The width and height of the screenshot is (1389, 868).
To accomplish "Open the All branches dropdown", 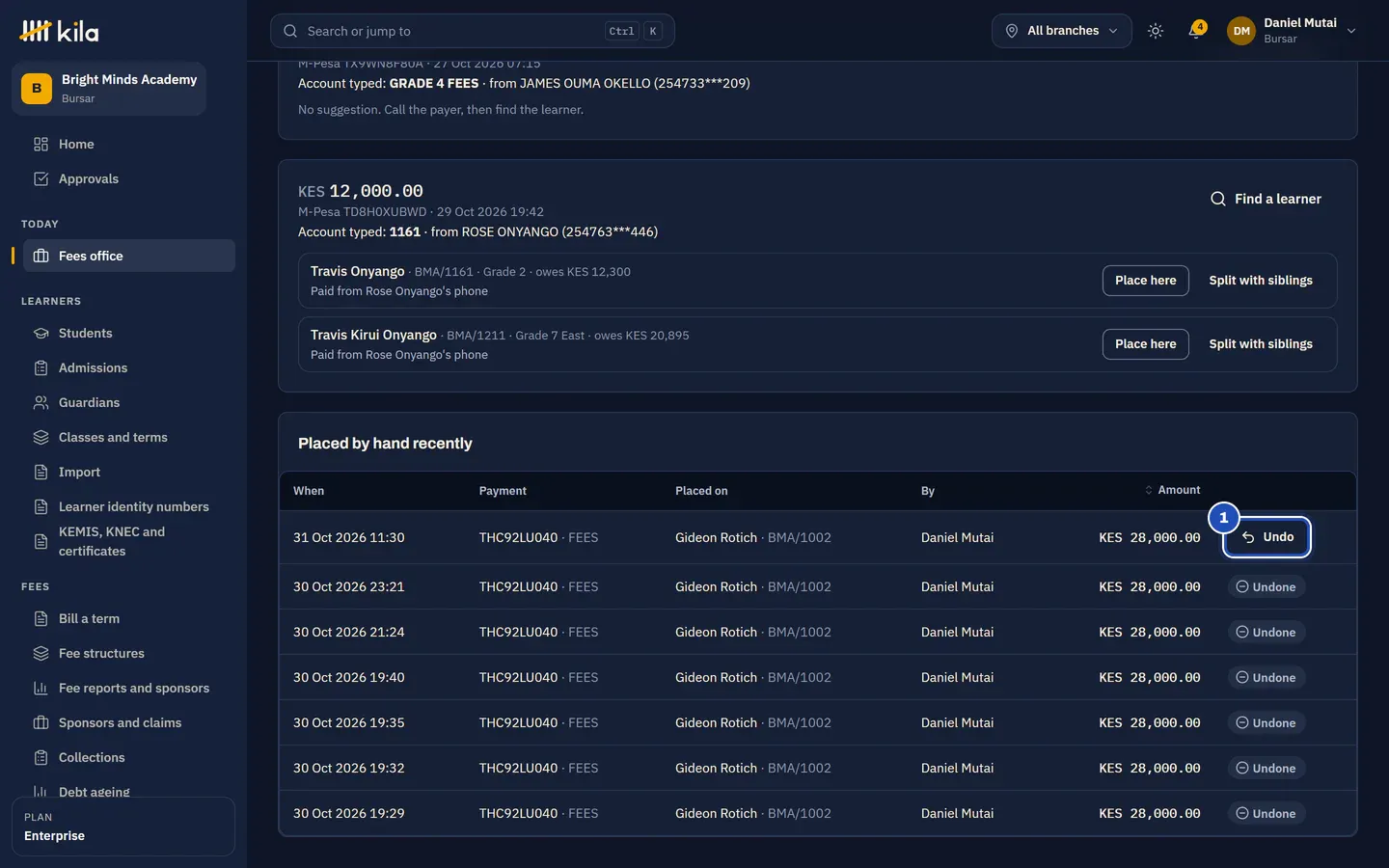I will (1062, 31).
